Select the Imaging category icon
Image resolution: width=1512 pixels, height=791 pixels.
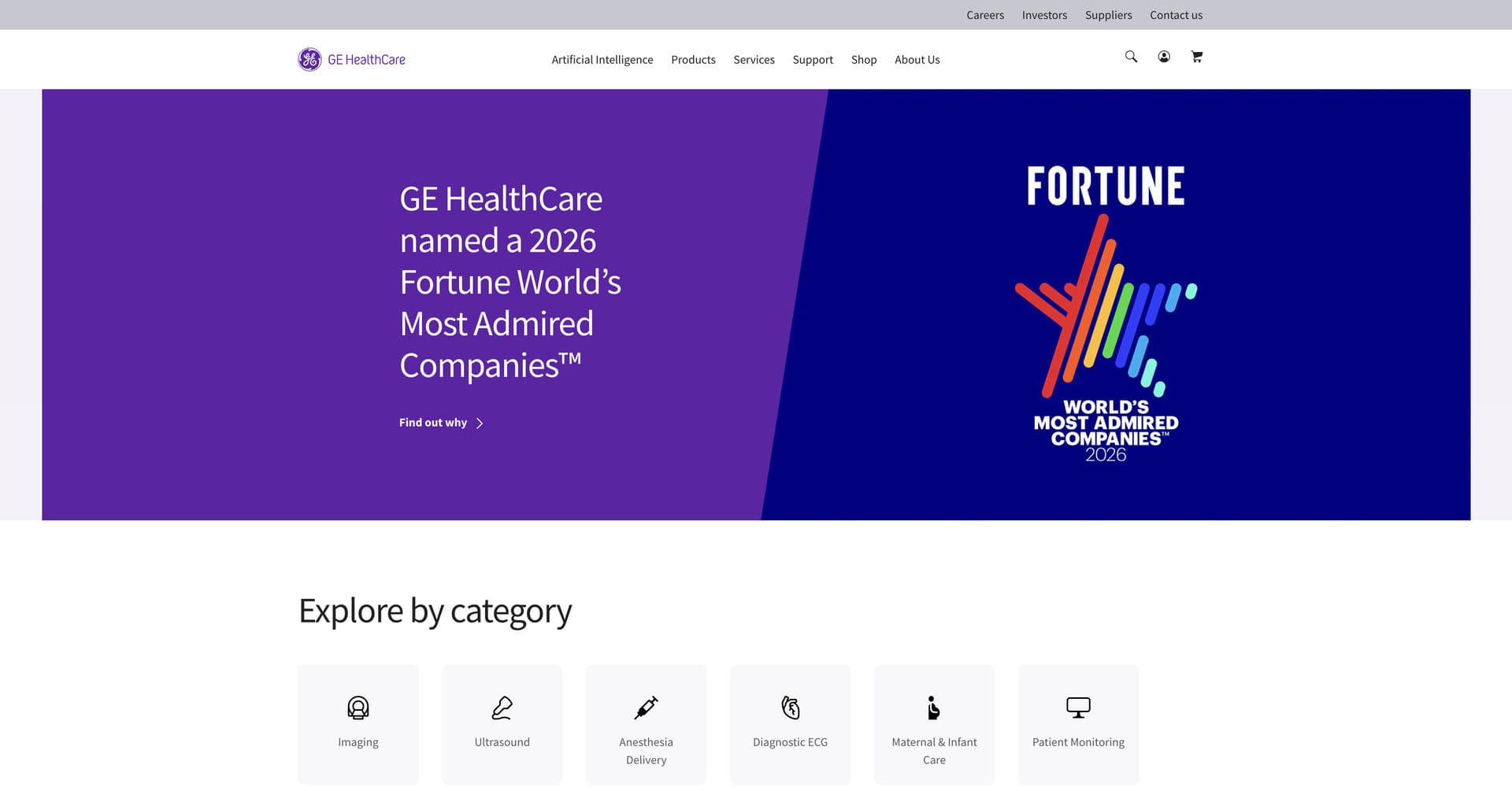pos(358,707)
